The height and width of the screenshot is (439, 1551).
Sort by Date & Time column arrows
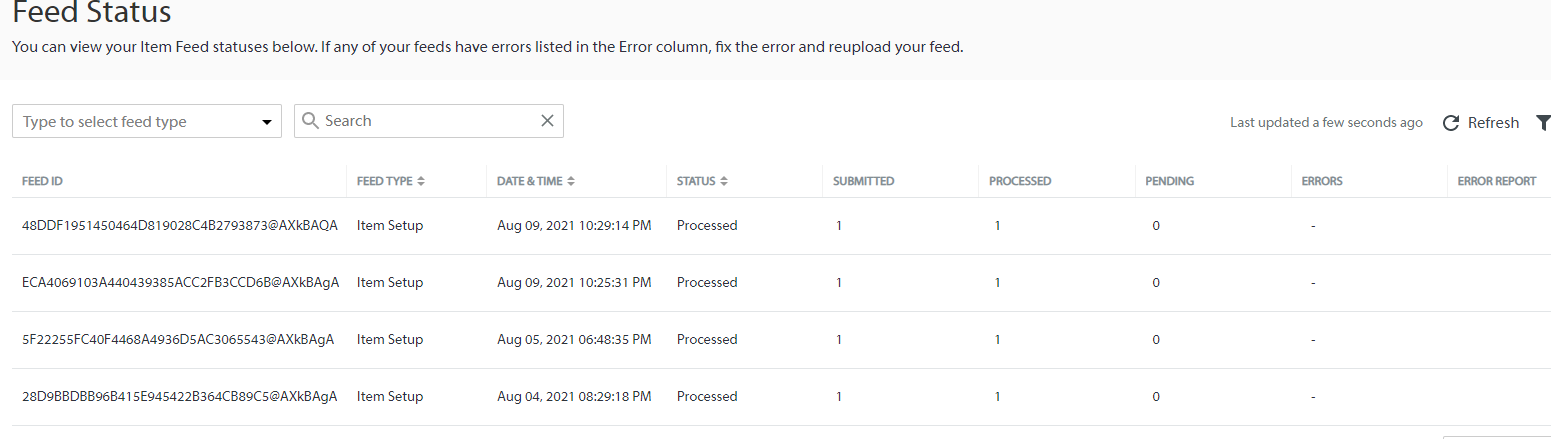[x=571, y=181]
